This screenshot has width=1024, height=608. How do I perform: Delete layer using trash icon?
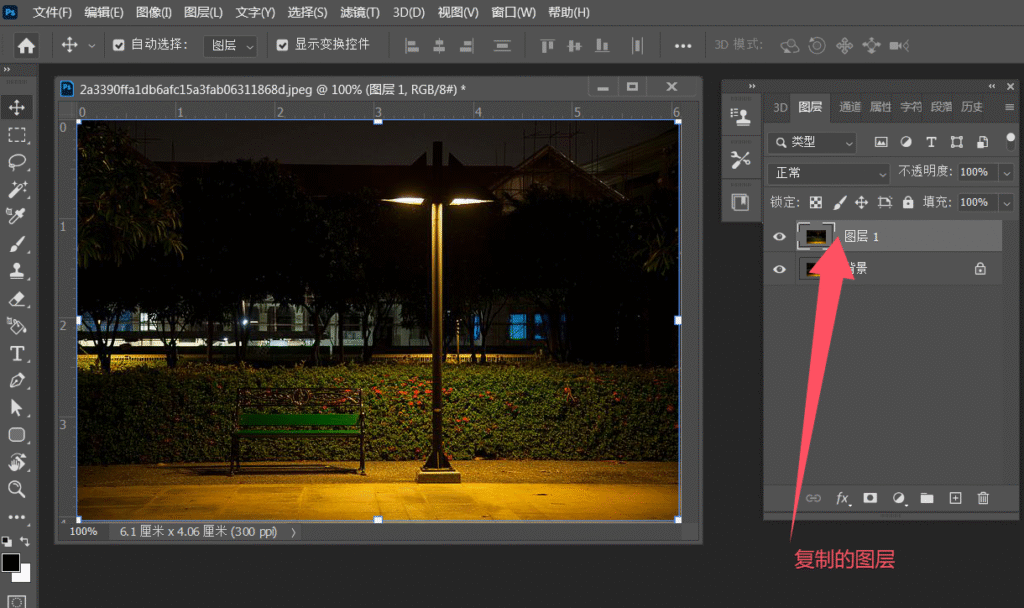(984, 498)
